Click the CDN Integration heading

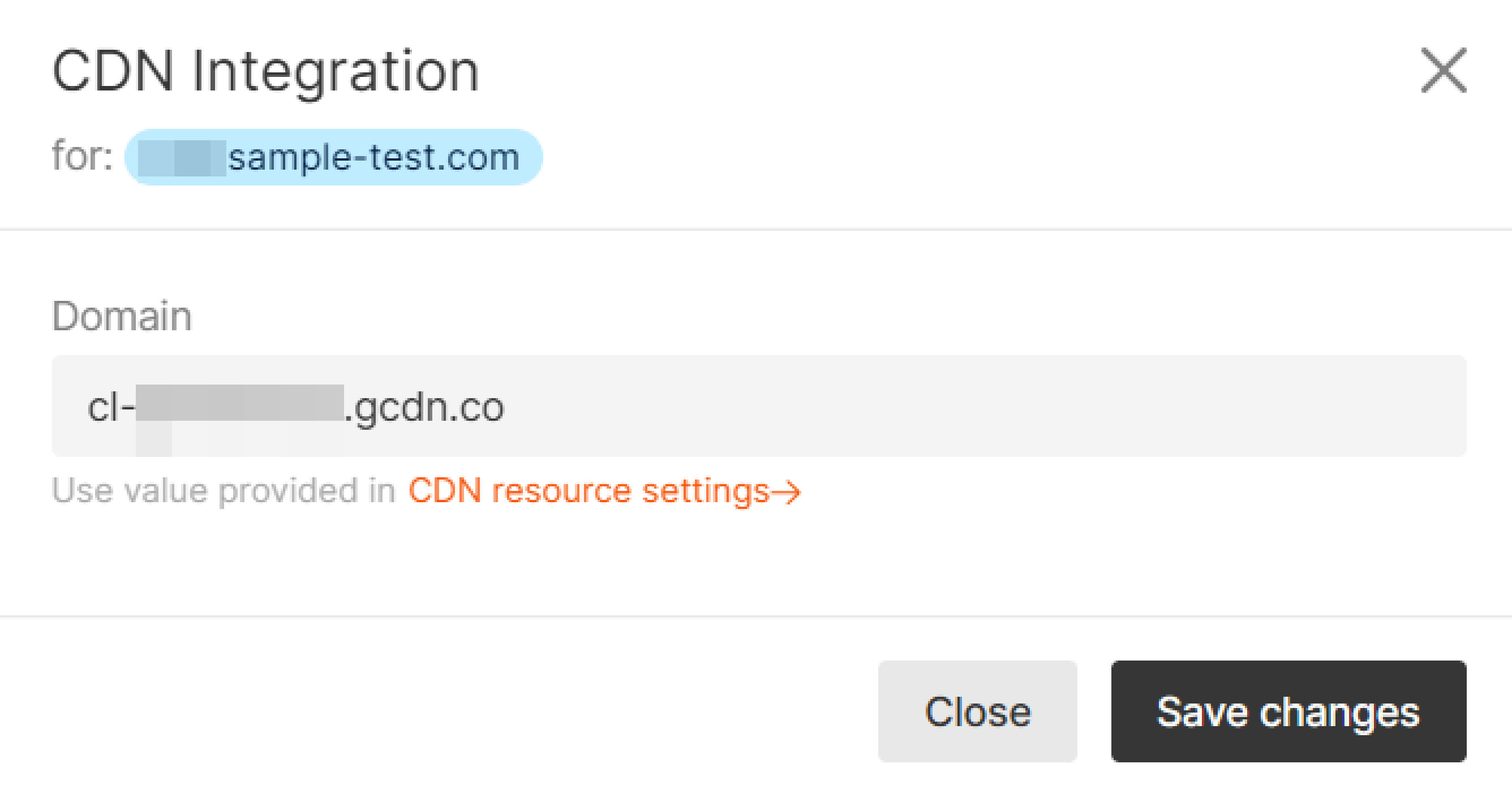[x=266, y=72]
